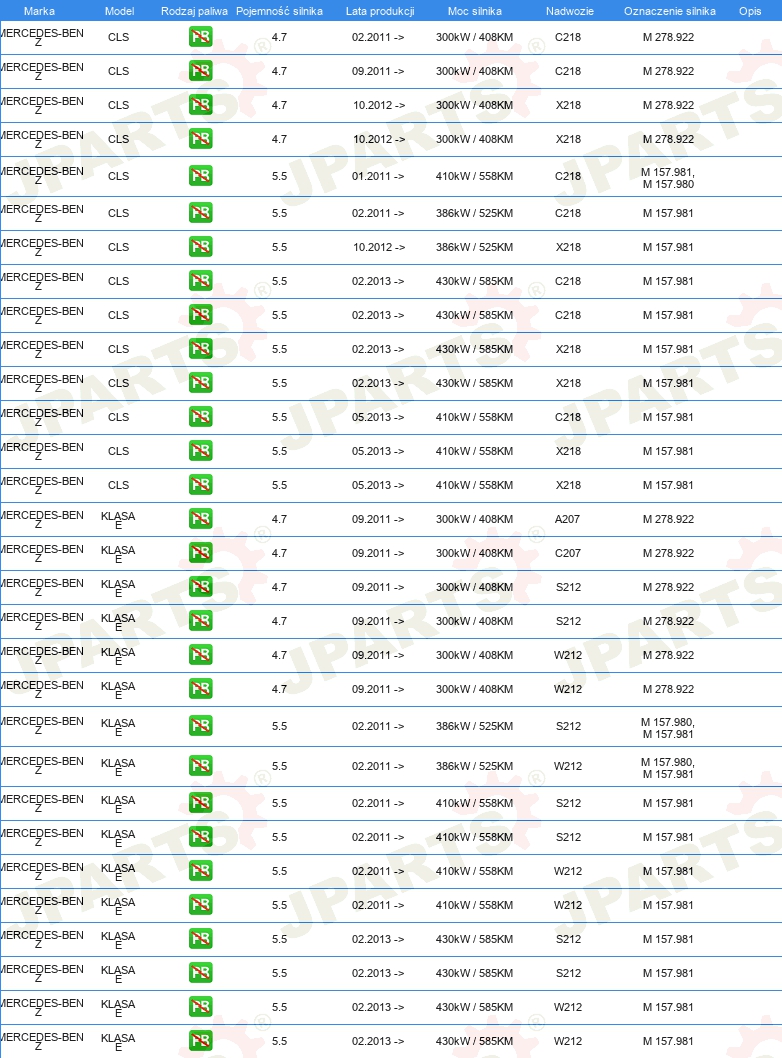Screen dimensions: 782x1058
Task: Click the Moc silnika column header
Action: coord(474,11)
